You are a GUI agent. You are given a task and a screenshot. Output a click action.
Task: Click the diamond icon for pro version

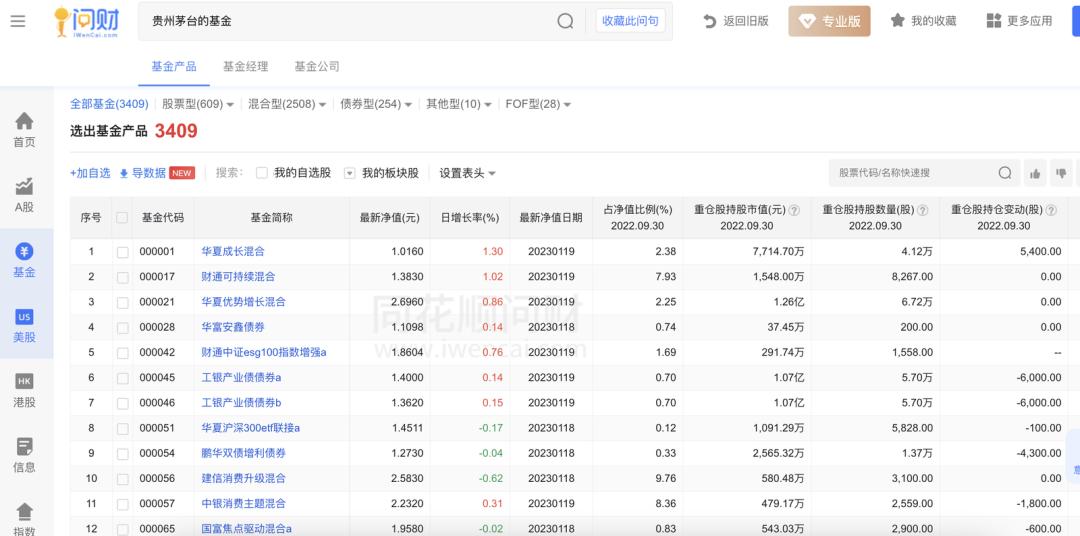(807, 21)
